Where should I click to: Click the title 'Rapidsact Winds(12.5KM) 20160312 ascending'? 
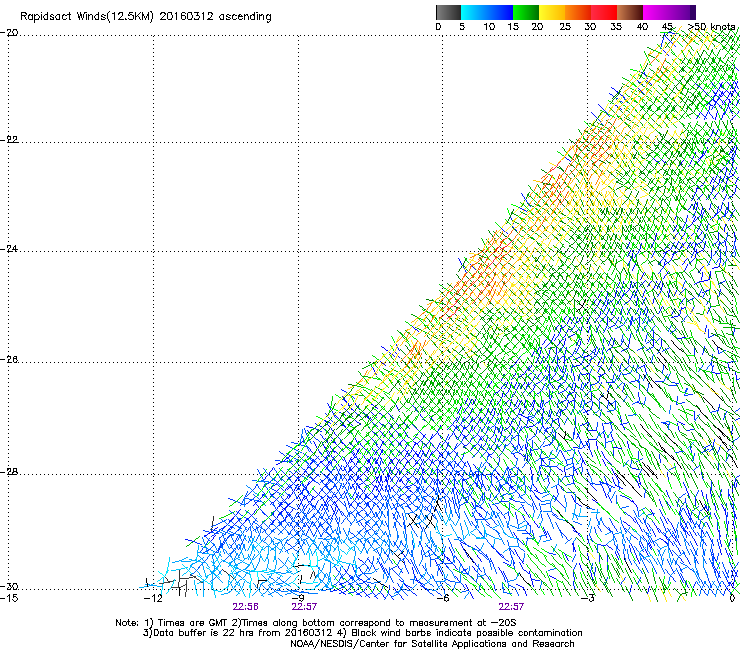(x=146, y=17)
